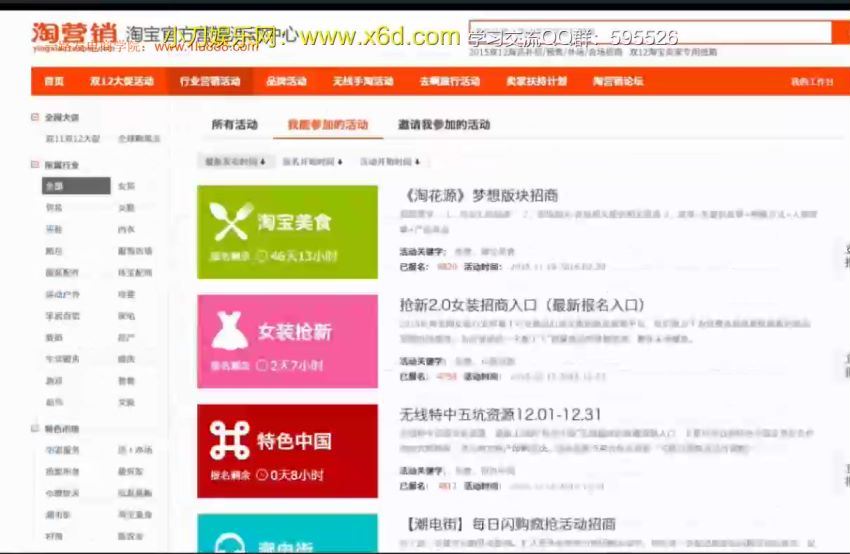The height and width of the screenshot is (554, 850).
Task: Click the search input field
Action: click(650, 33)
